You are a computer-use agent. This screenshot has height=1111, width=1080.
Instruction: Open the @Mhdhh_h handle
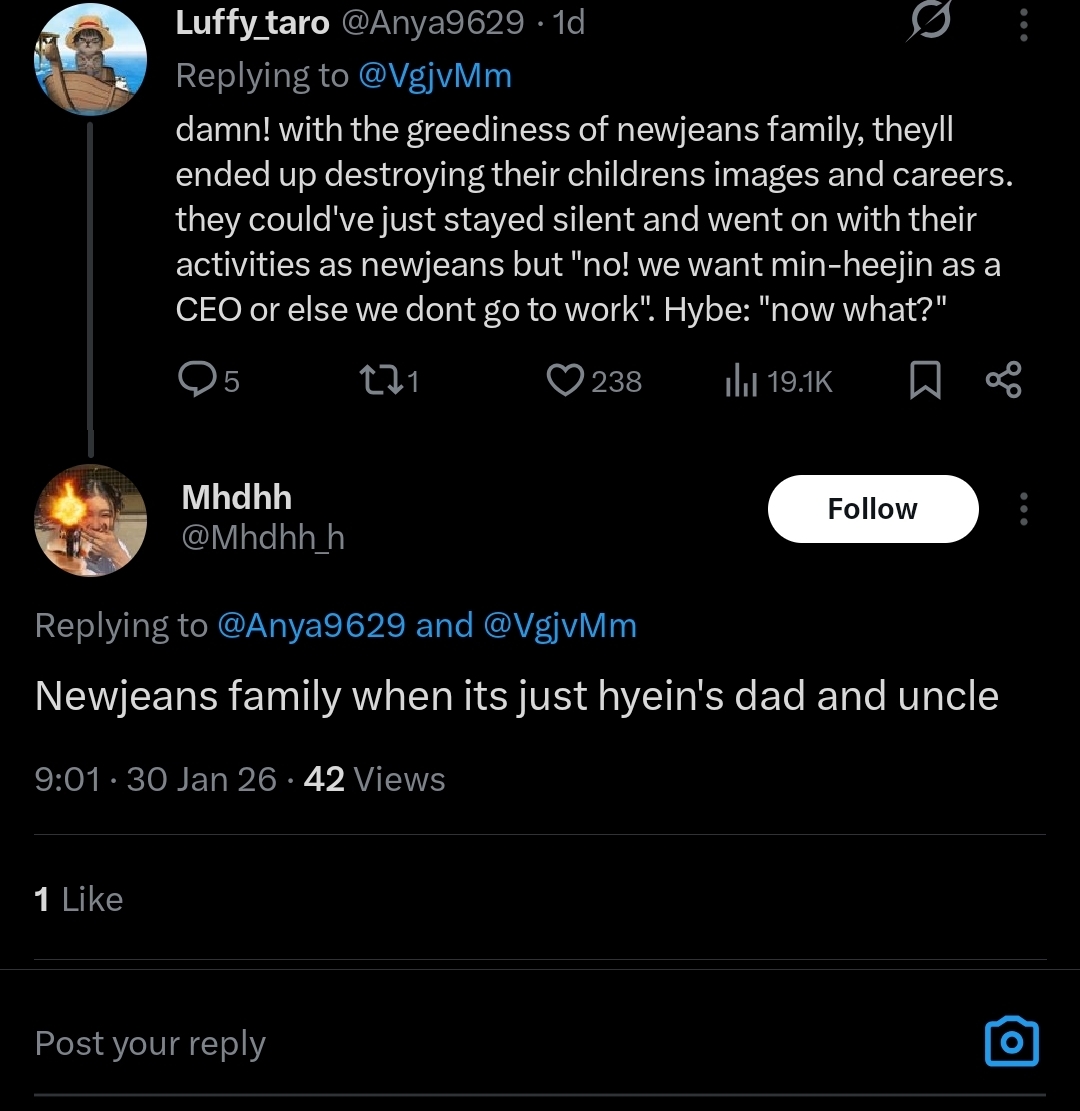(x=263, y=538)
